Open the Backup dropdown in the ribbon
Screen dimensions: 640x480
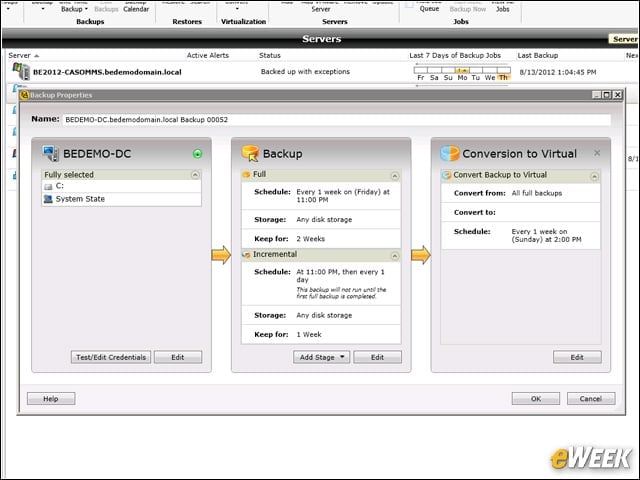74,9
